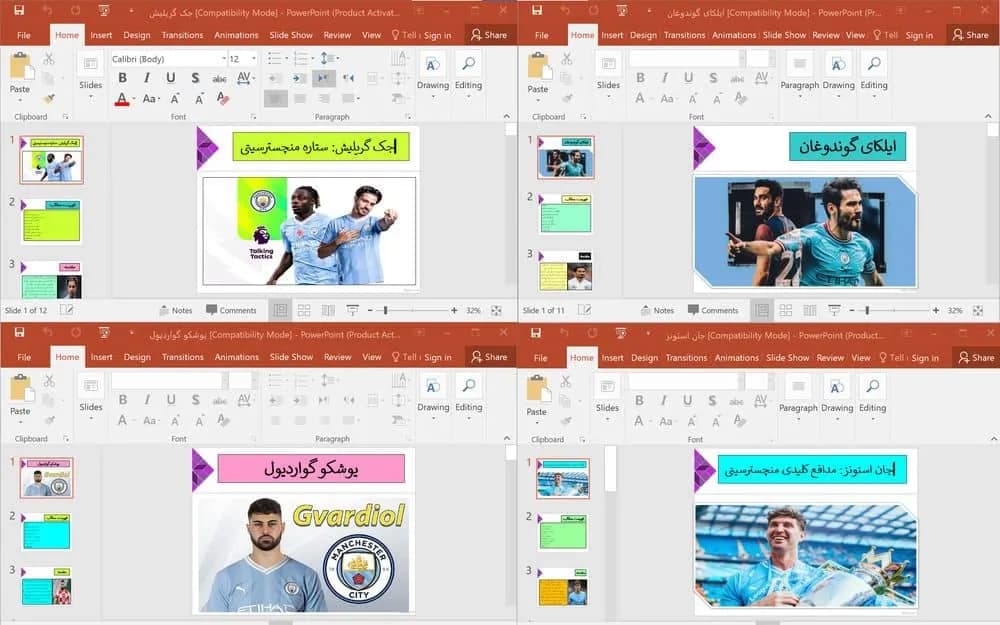This screenshot has width=1000, height=625.
Task: Toggle Italic in the Stones window ribbon
Action: point(663,401)
